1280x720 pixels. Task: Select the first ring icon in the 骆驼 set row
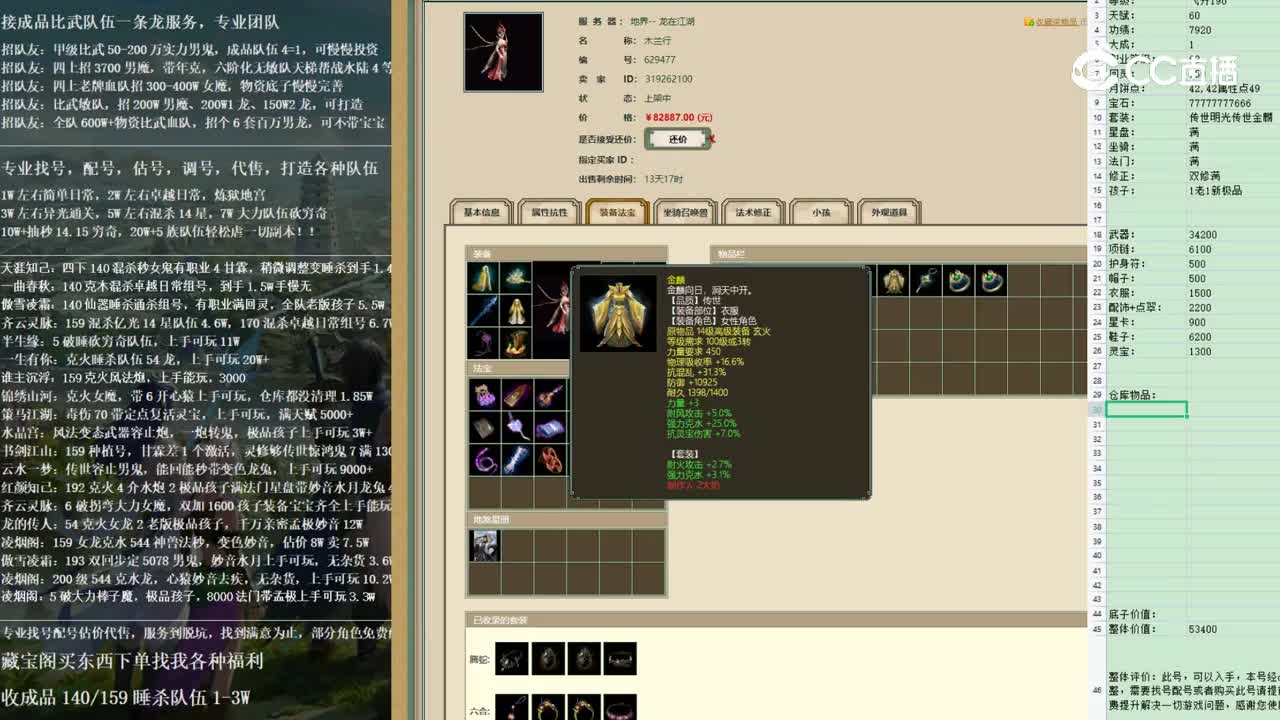coord(512,658)
